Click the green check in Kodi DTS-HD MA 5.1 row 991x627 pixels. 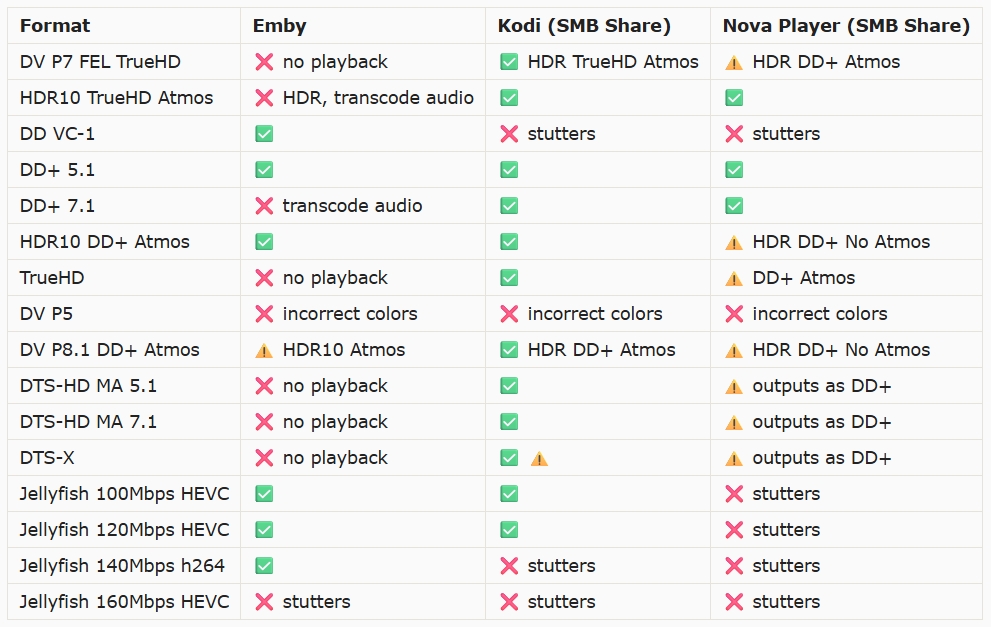(509, 386)
